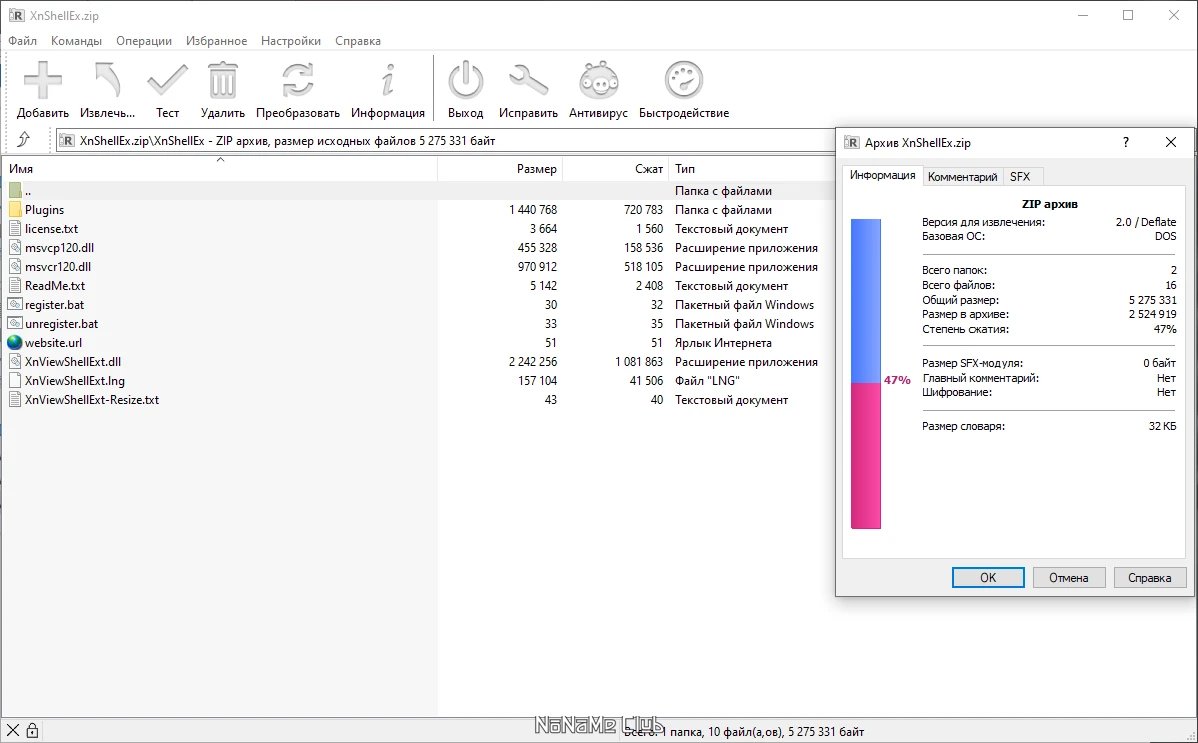
Task: Click the Отмена button
Action: [x=1068, y=577]
